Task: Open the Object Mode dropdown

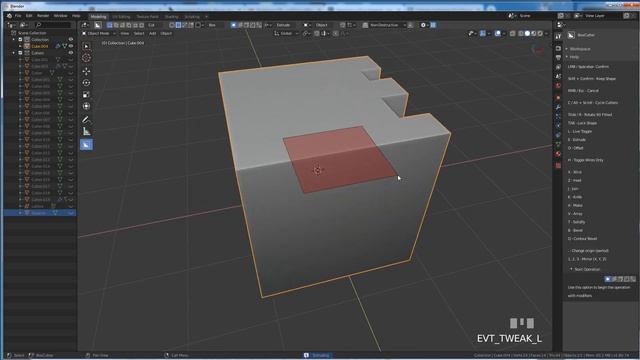Action: click(98, 33)
